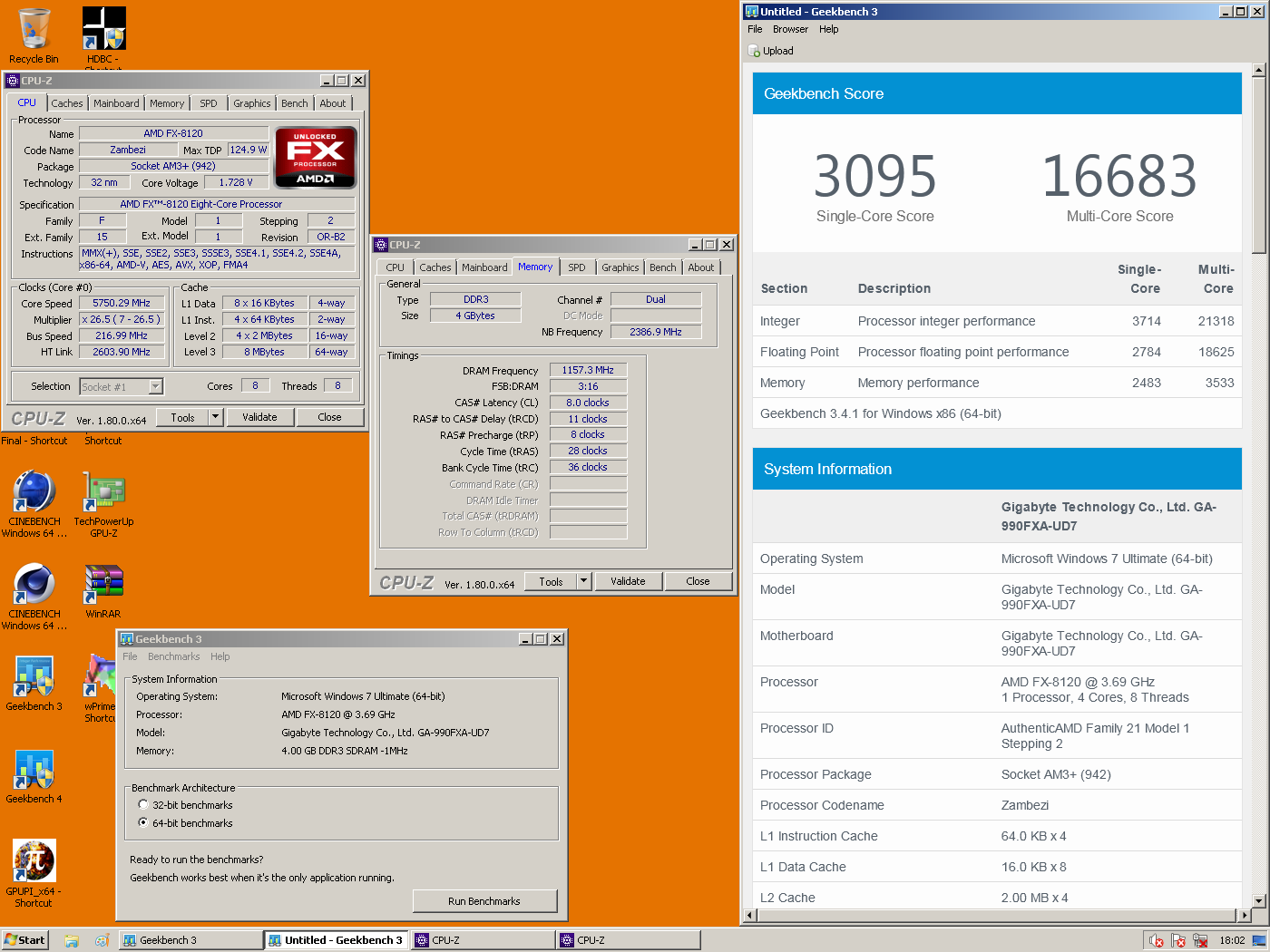Click vertical scrollbar down arrow in Geekbench results
Viewport: 1270px width, 952px height.
pos(1258,900)
